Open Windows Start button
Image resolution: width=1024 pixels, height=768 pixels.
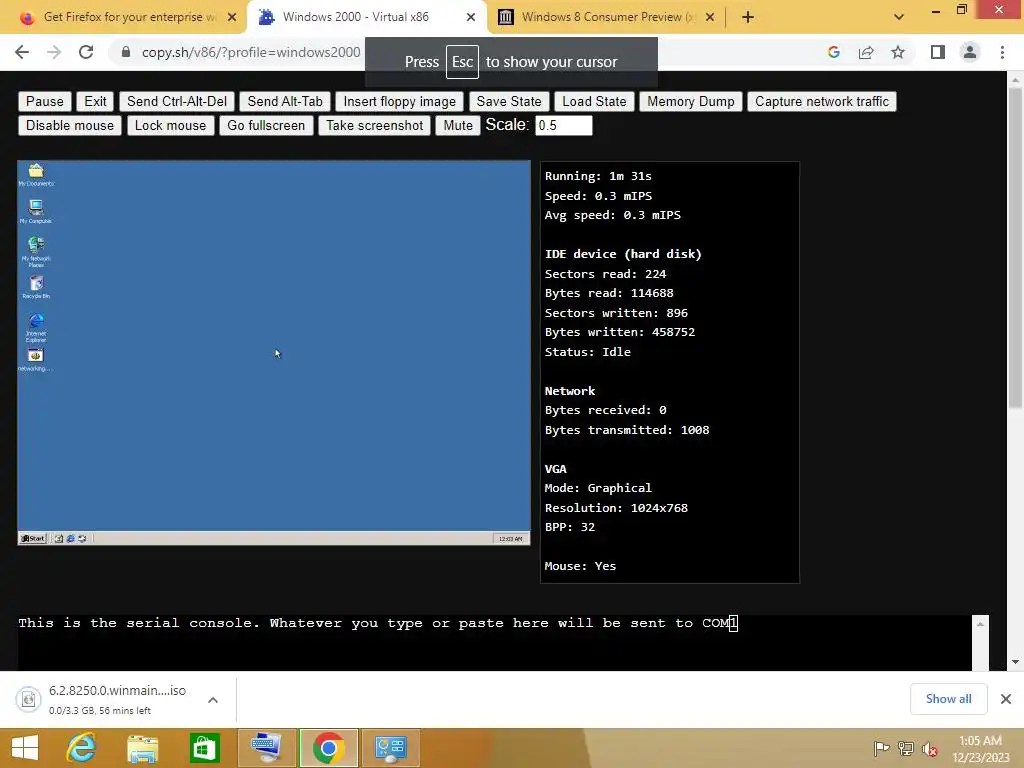tap(24, 748)
